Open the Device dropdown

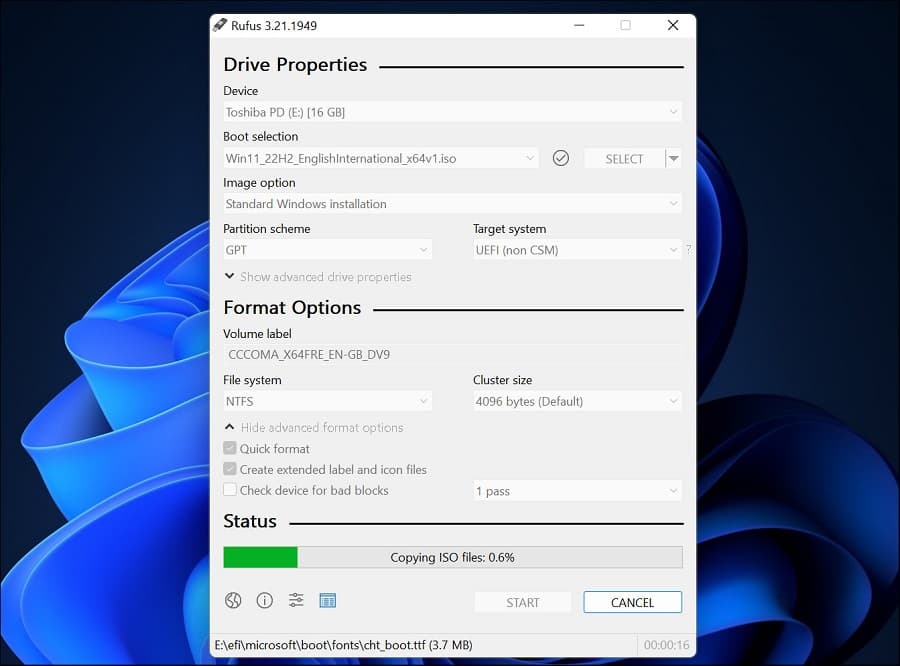[x=452, y=113]
